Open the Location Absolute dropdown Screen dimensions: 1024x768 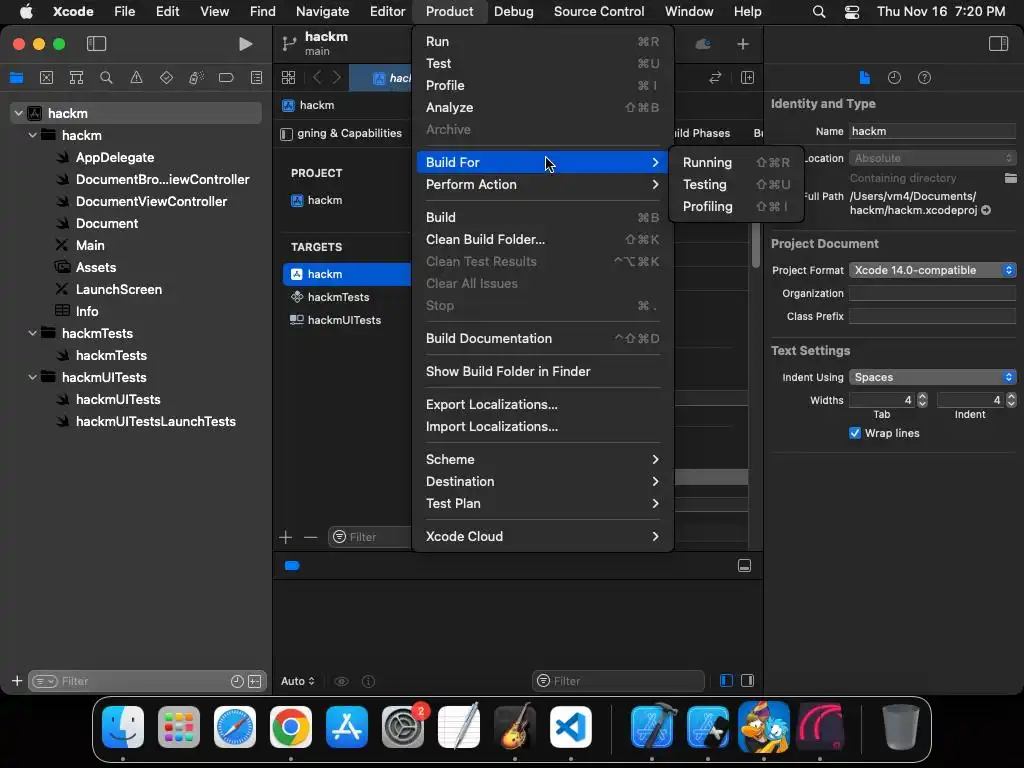(x=932, y=159)
